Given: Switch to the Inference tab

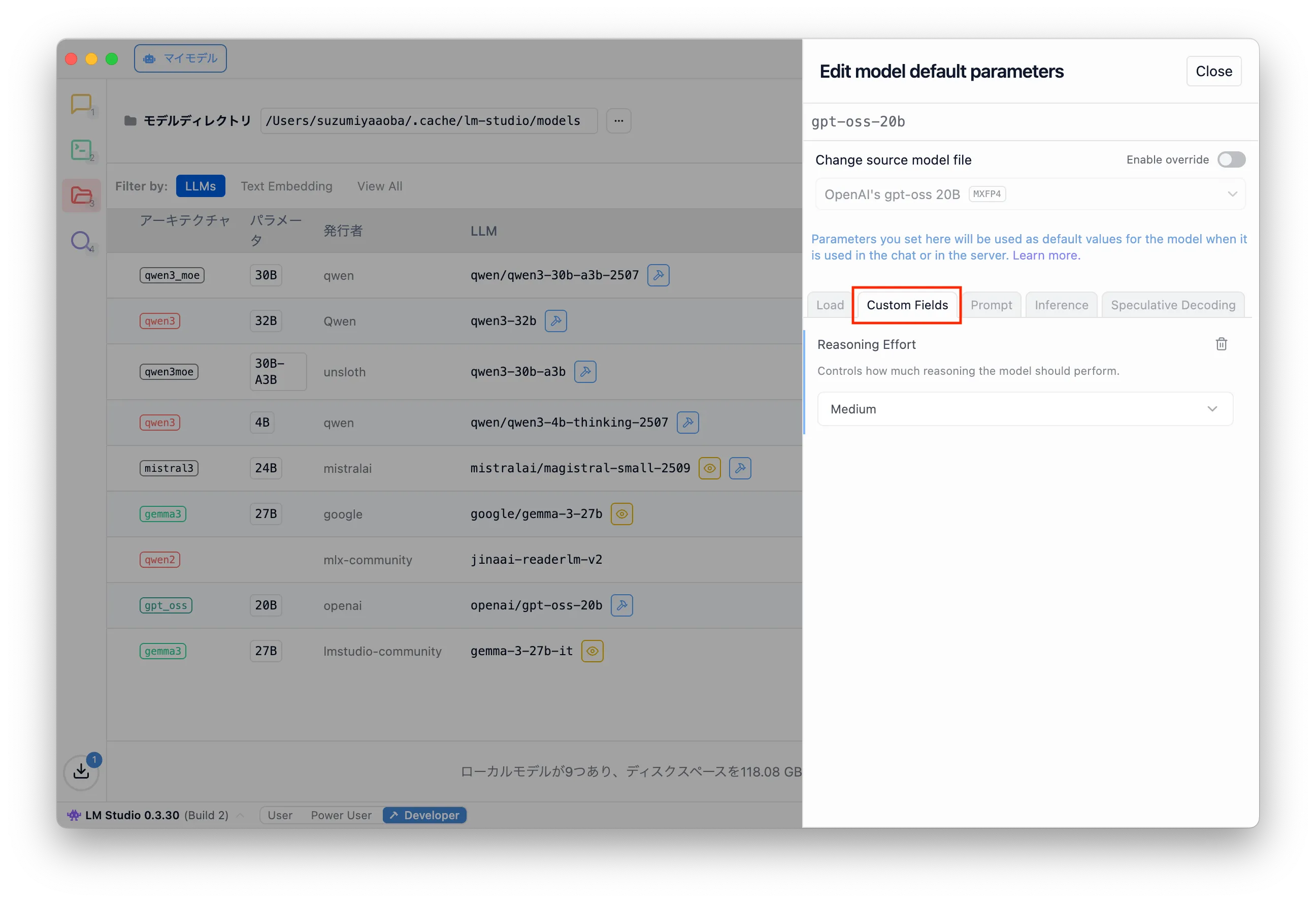Looking at the screenshot, I should pyautogui.click(x=1061, y=305).
